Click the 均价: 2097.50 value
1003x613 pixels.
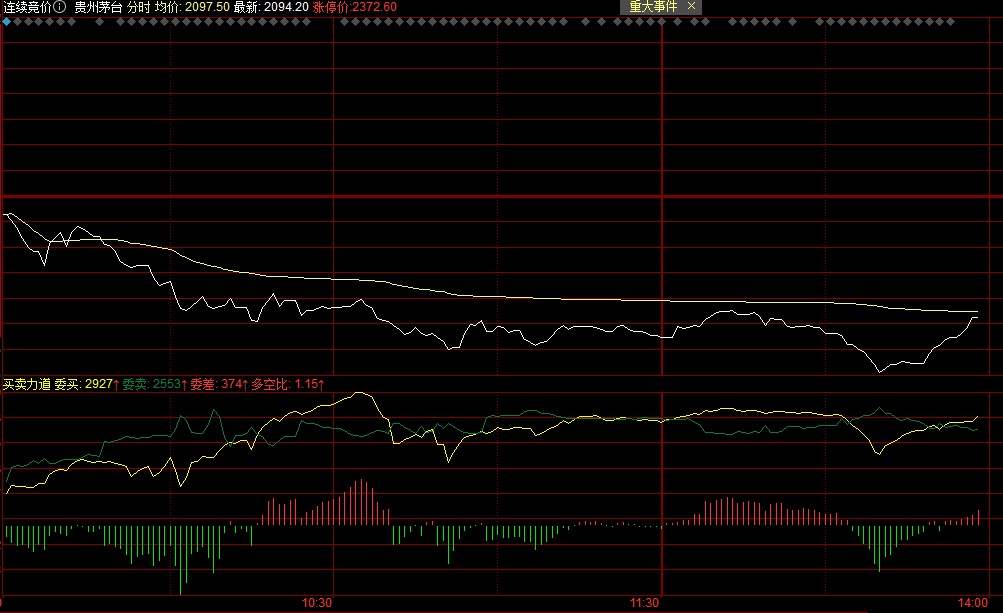192,7
